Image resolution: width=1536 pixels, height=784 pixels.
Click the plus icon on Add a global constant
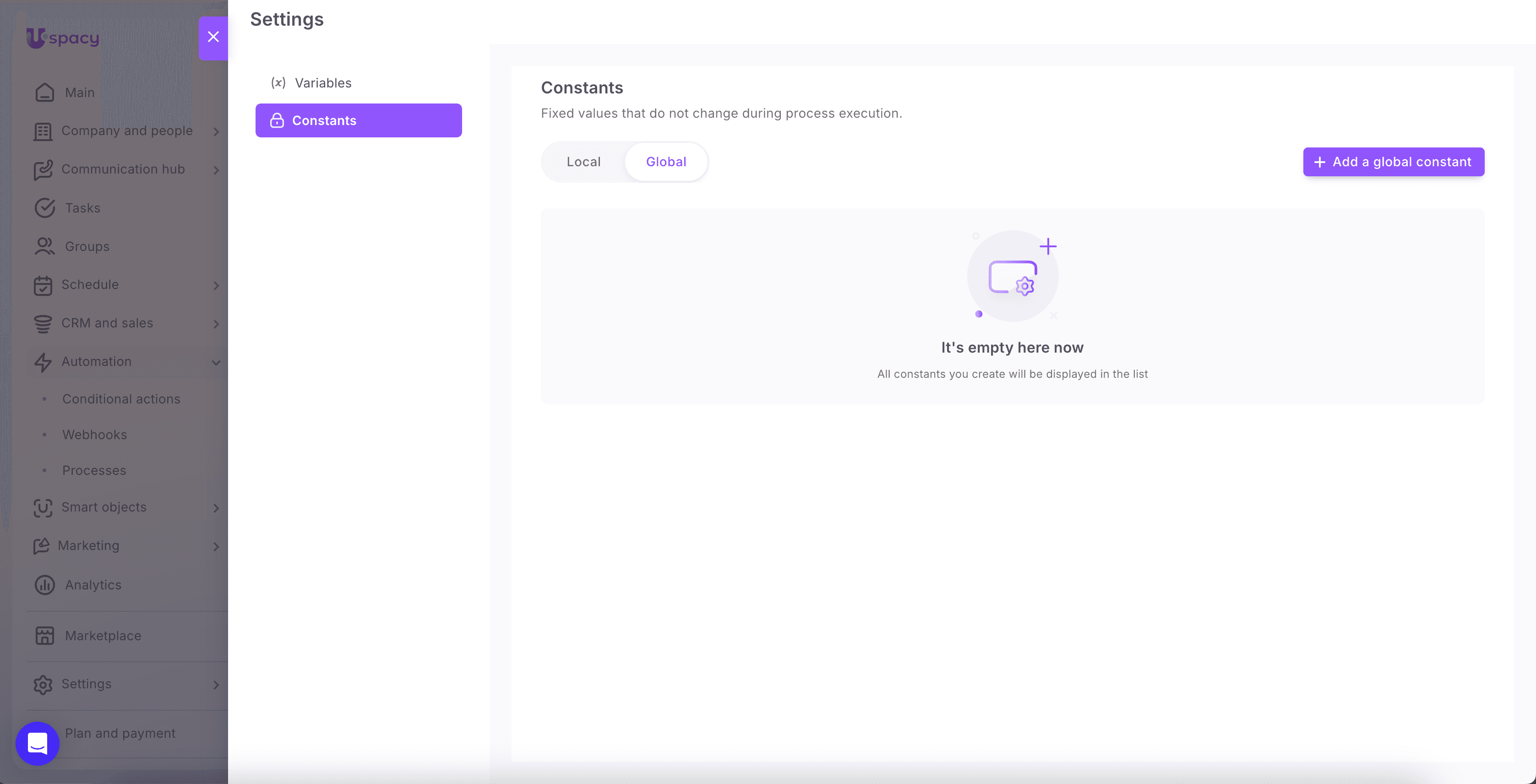[x=1319, y=162]
